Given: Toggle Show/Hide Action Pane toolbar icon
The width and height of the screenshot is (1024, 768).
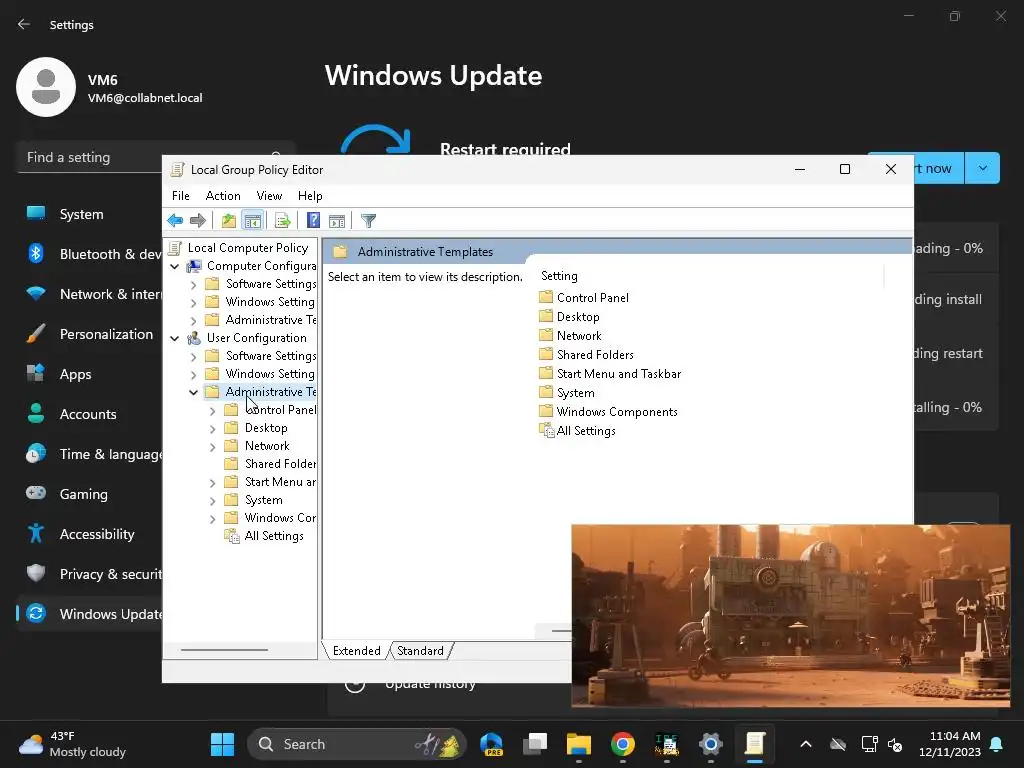Looking at the screenshot, I should click(336, 221).
